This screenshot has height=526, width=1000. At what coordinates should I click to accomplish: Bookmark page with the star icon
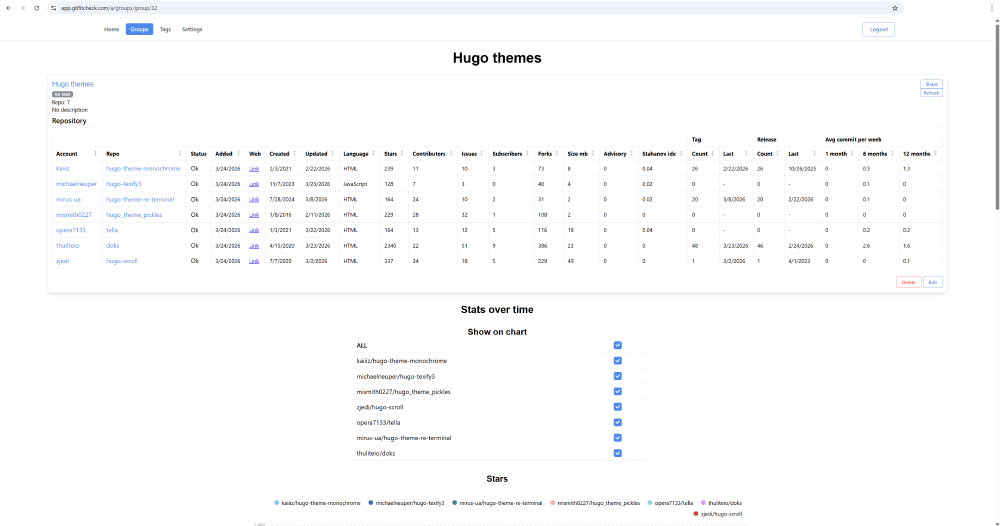pos(895,8)
